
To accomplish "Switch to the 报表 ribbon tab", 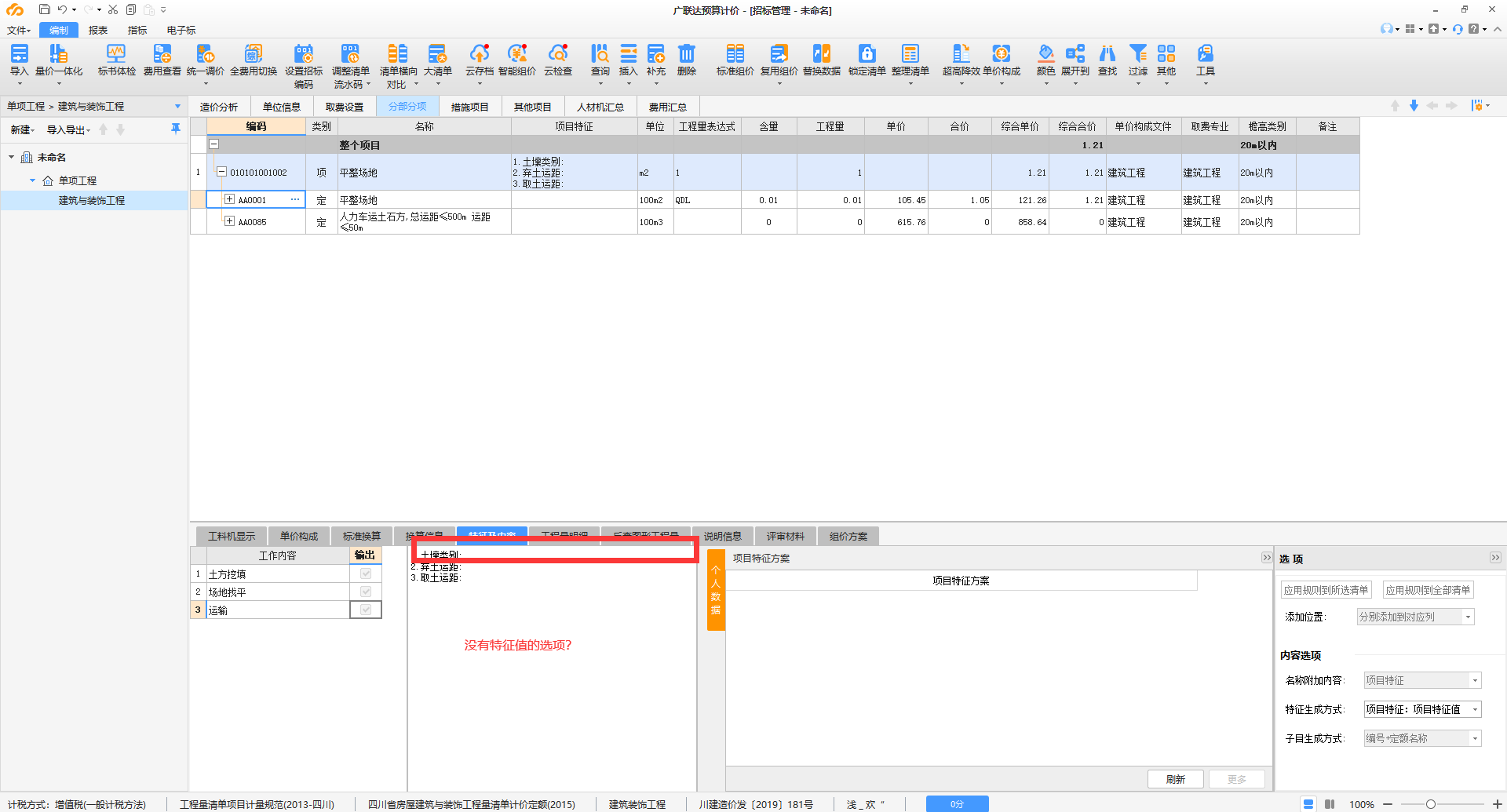I will pyautogui.click(x=98, y=30).
